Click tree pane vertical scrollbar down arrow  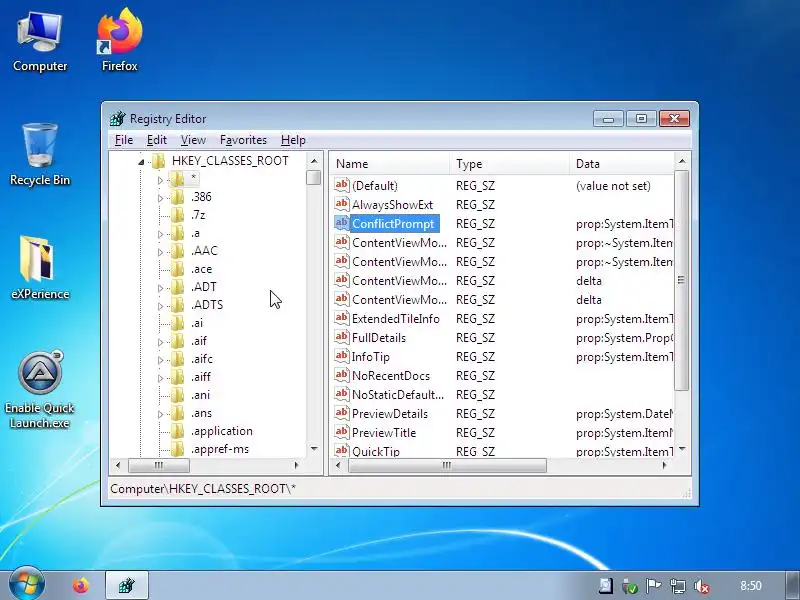[314, 449]
